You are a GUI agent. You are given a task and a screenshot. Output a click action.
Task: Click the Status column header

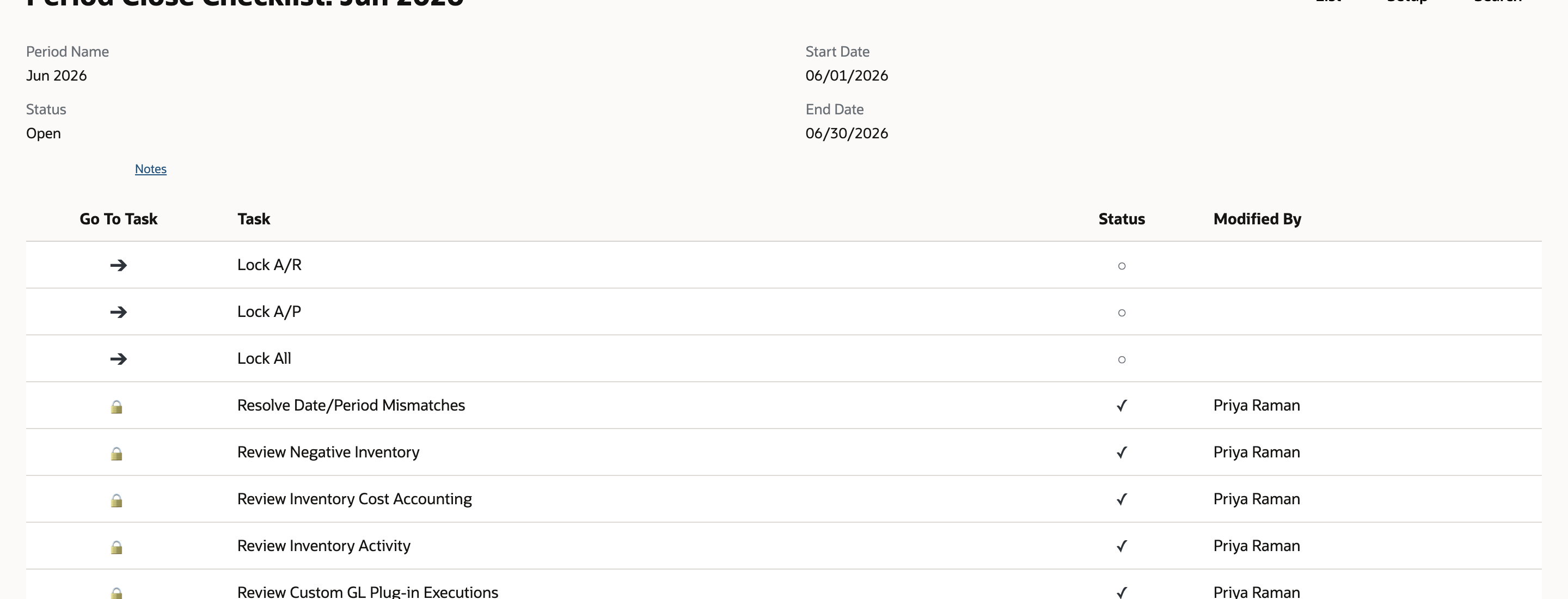tap(1122, 219)
